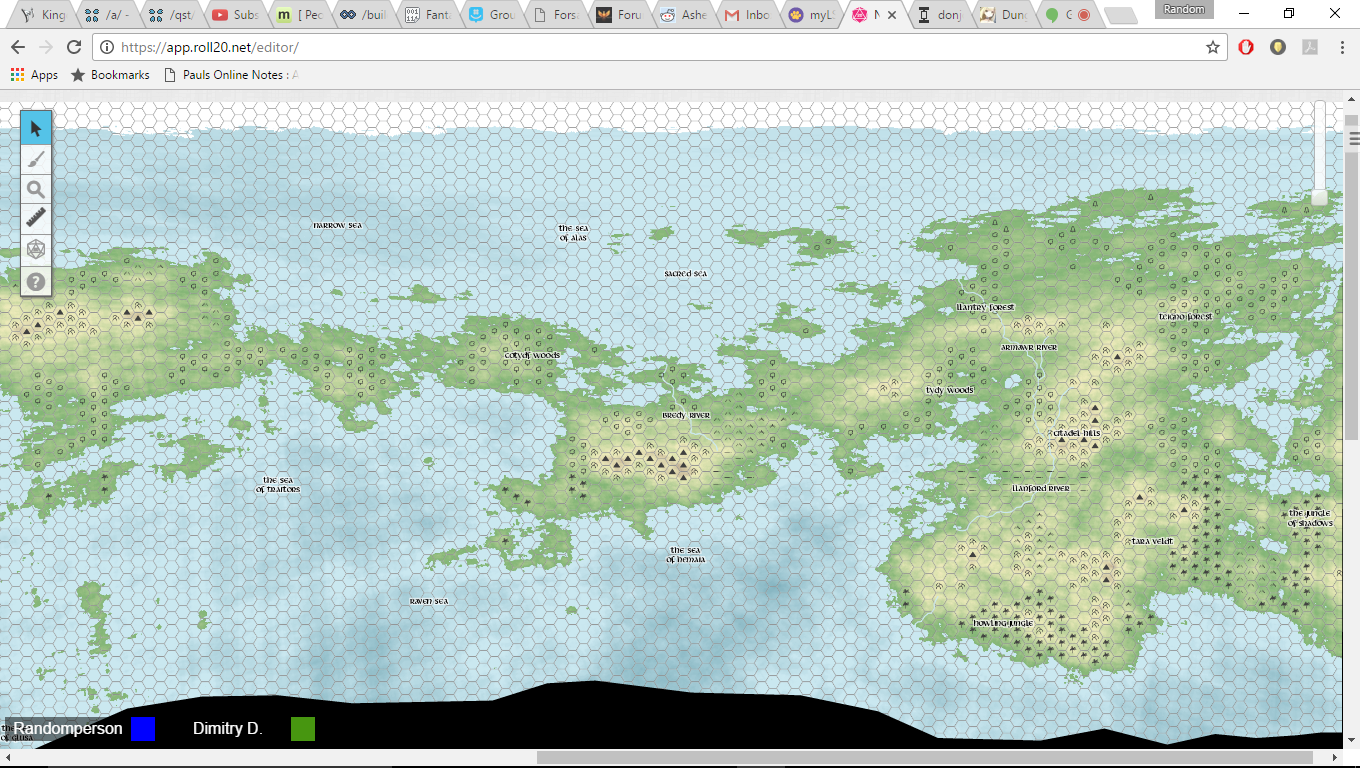View site information icon in address bar
The height and width of the screenshot is (768, 1360).
107,47
